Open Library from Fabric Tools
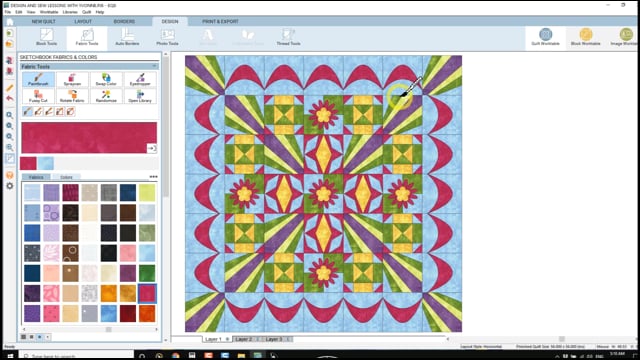 pos(140,96)
